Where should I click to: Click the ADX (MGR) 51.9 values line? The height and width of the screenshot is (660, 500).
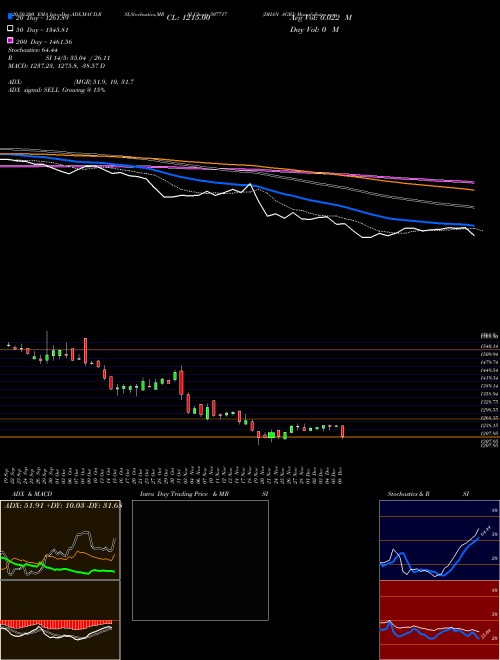[71, 82]
